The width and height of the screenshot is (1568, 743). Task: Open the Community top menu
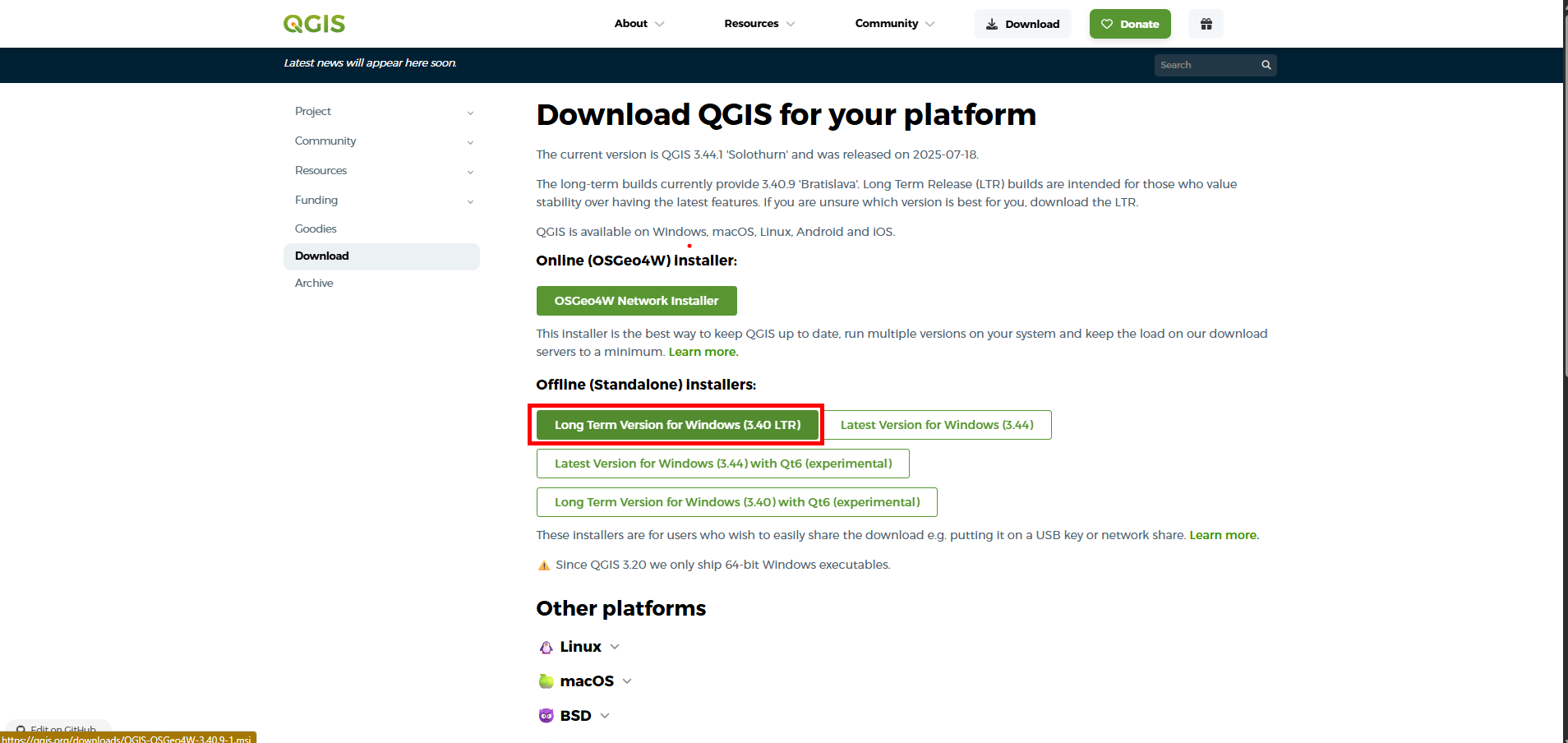click(x=894, y=24)
